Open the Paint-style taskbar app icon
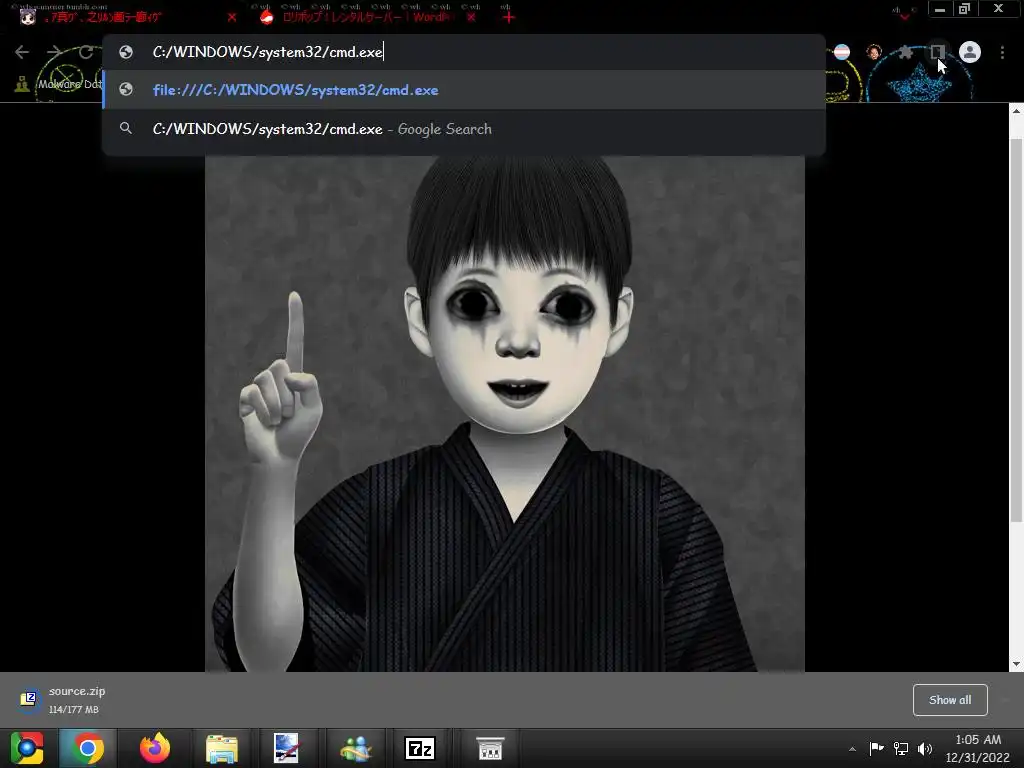Viewport: 1024px width, 768px height. (x=287, y=748)
